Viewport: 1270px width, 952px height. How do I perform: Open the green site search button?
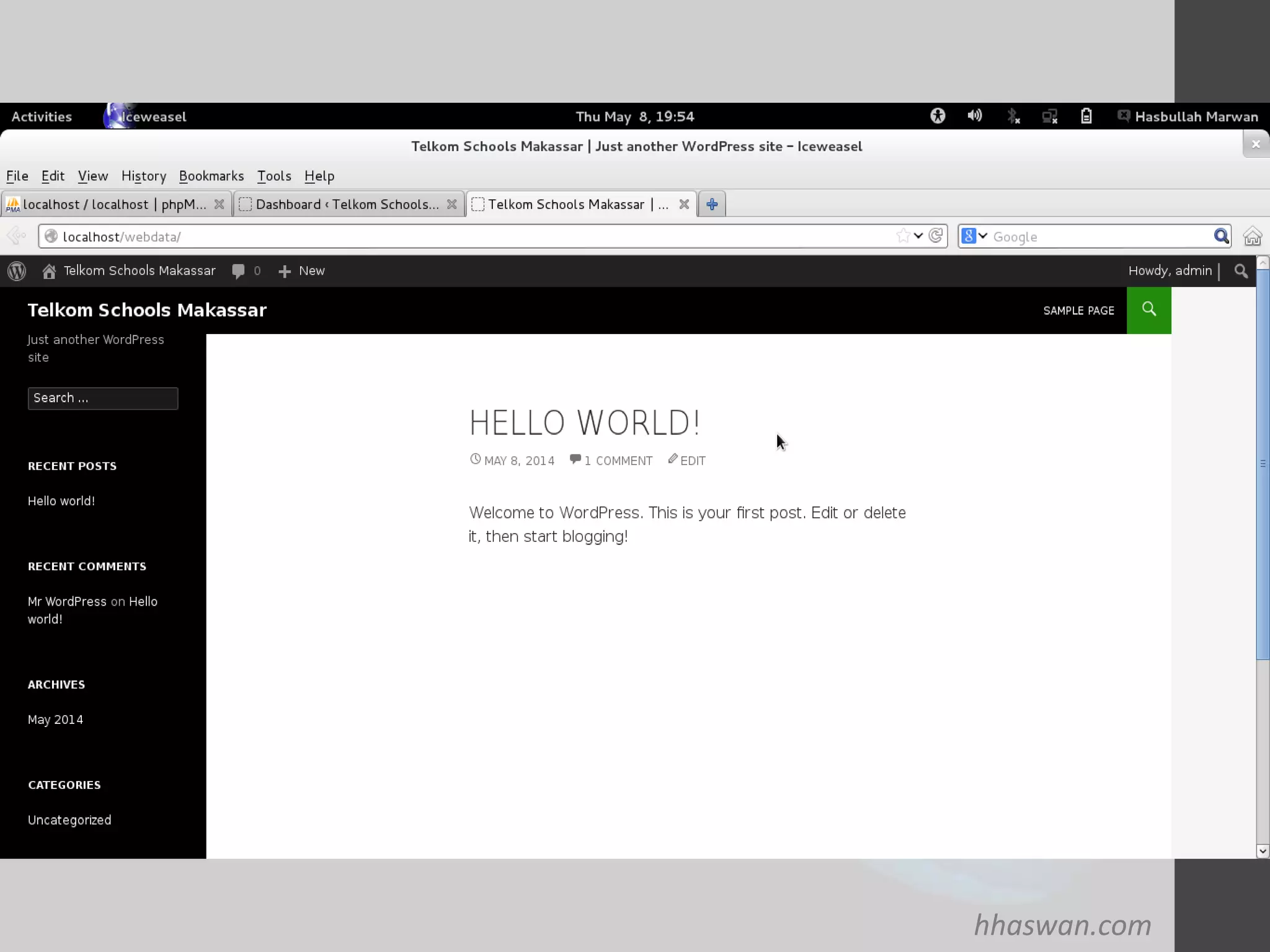[x=1148, y=310]
